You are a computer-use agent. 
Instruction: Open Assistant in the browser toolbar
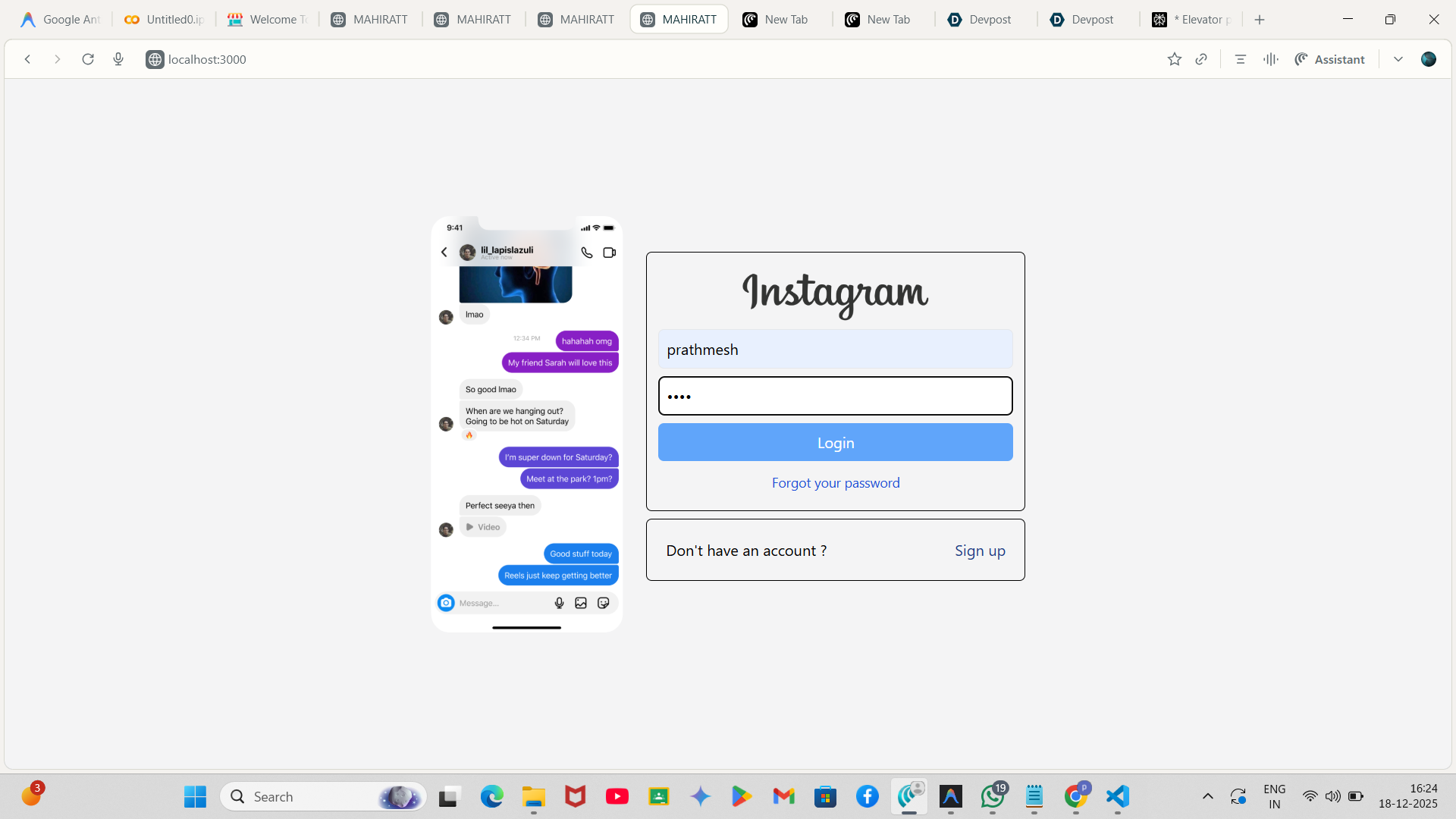1330,59
